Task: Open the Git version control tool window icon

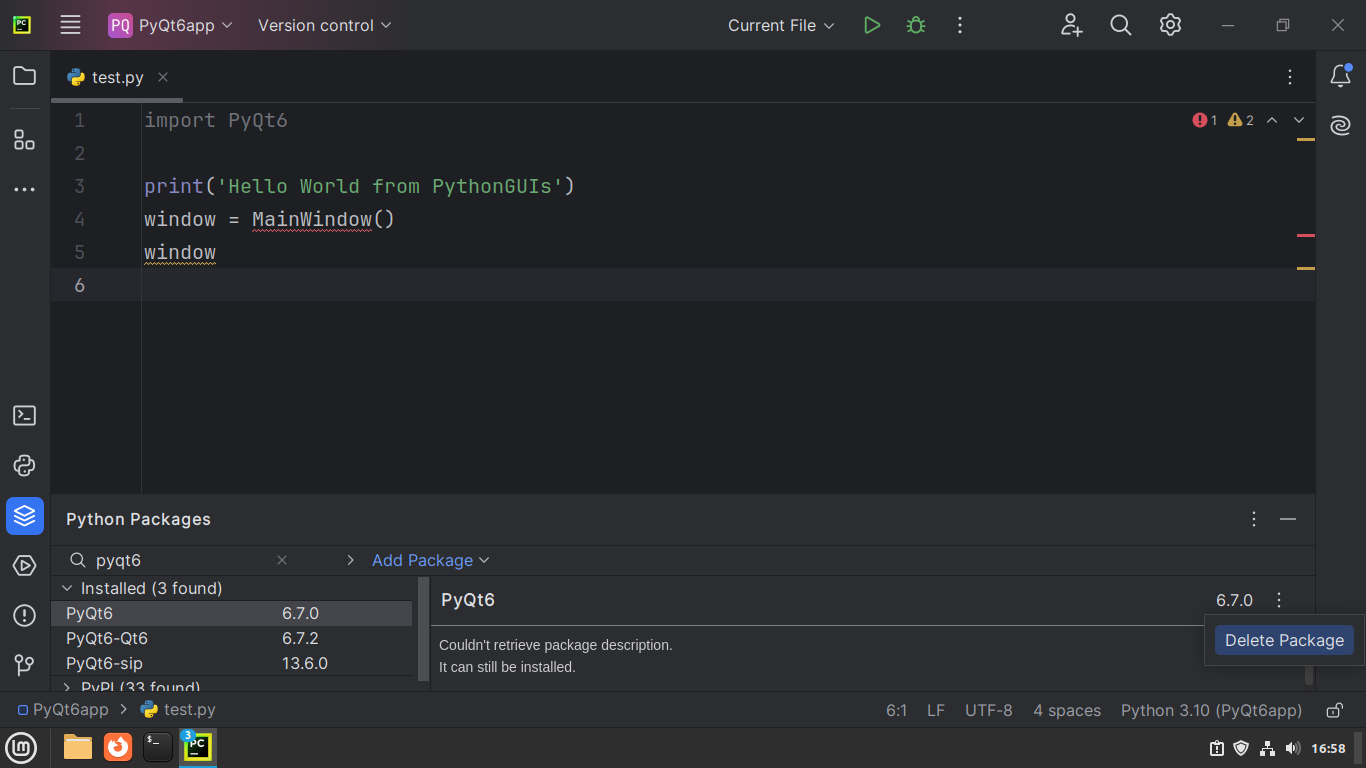Action: pos(25,664)
